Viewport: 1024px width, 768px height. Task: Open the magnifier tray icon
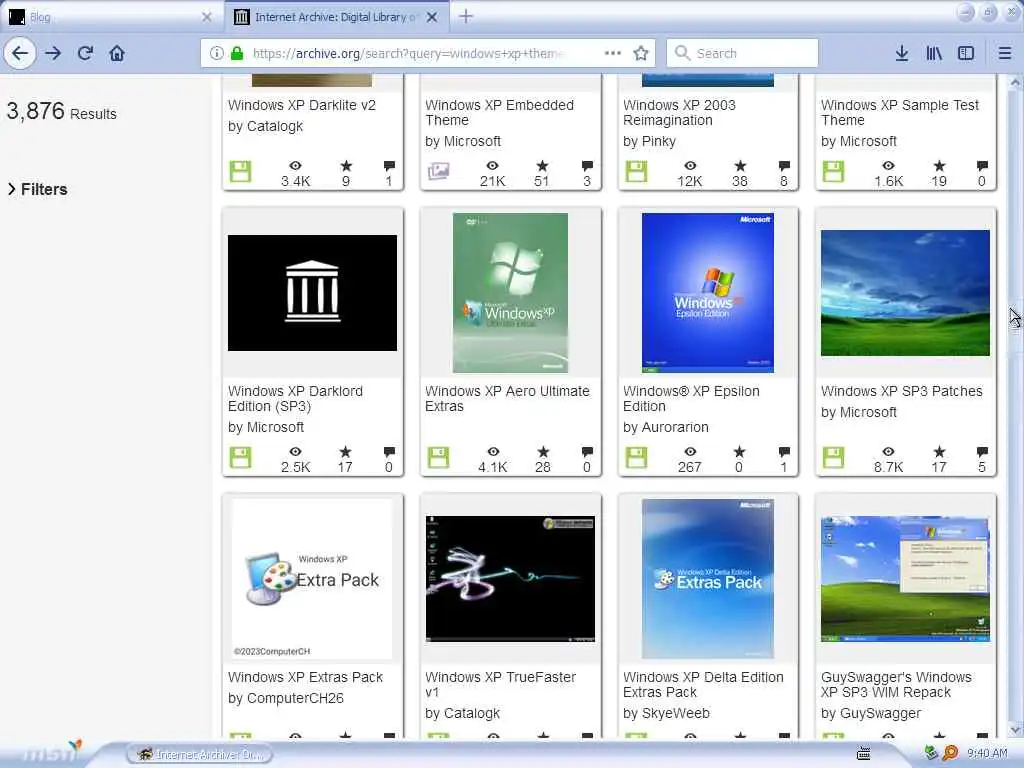[x=951, y=753]
